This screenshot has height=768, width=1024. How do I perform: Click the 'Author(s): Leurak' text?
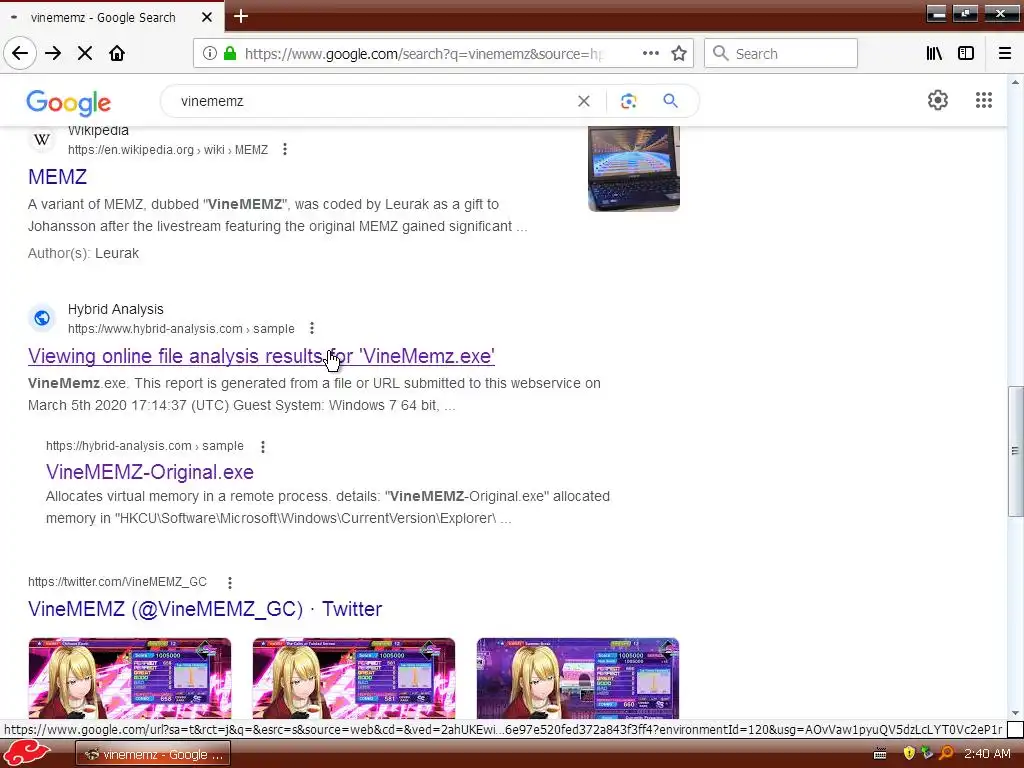[83, 253]
